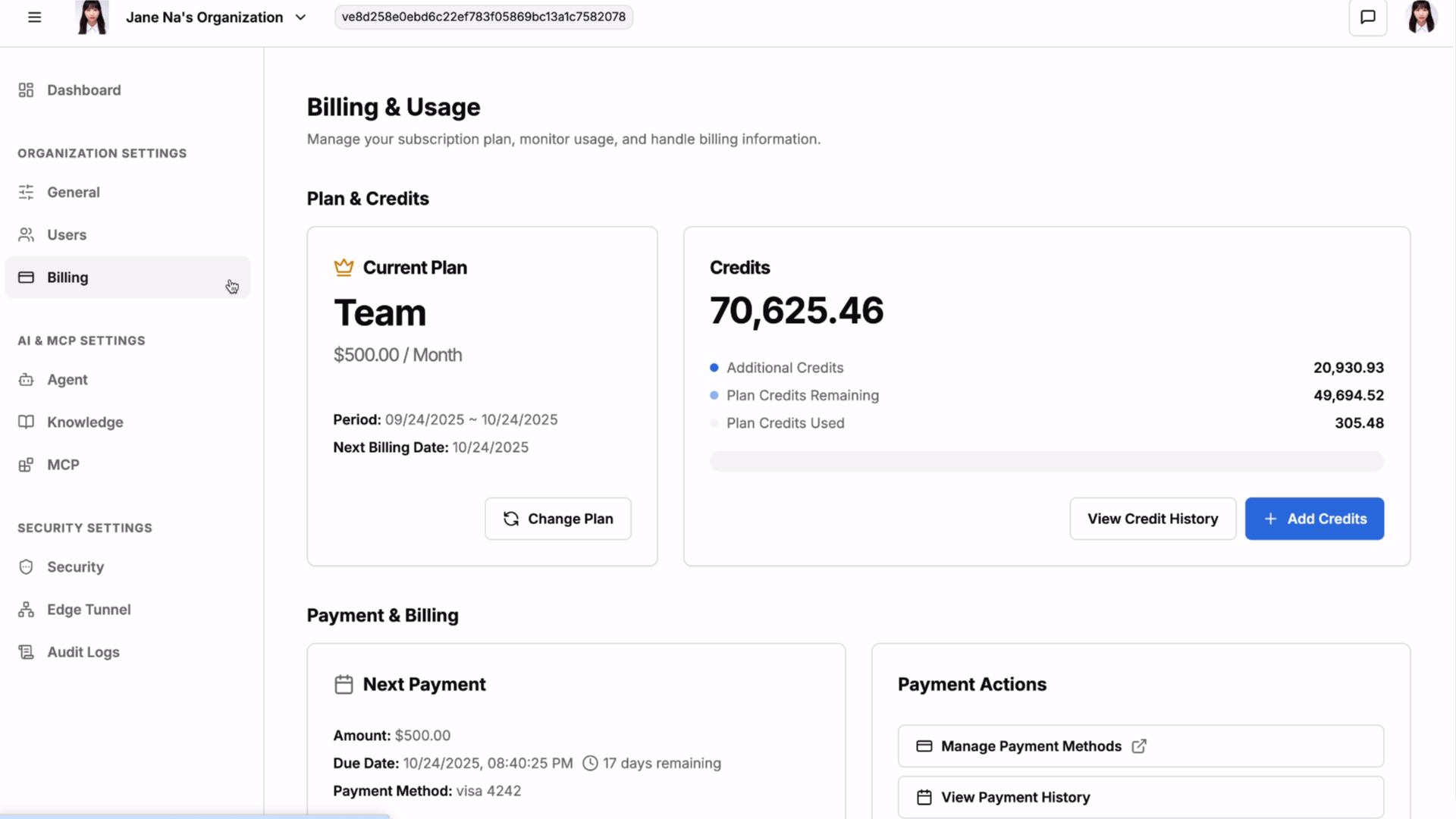Click the Audit Logs icon in sidebar
This screenshot has width=1456, height=819.
pyautogui.click(x=26, y=652)
